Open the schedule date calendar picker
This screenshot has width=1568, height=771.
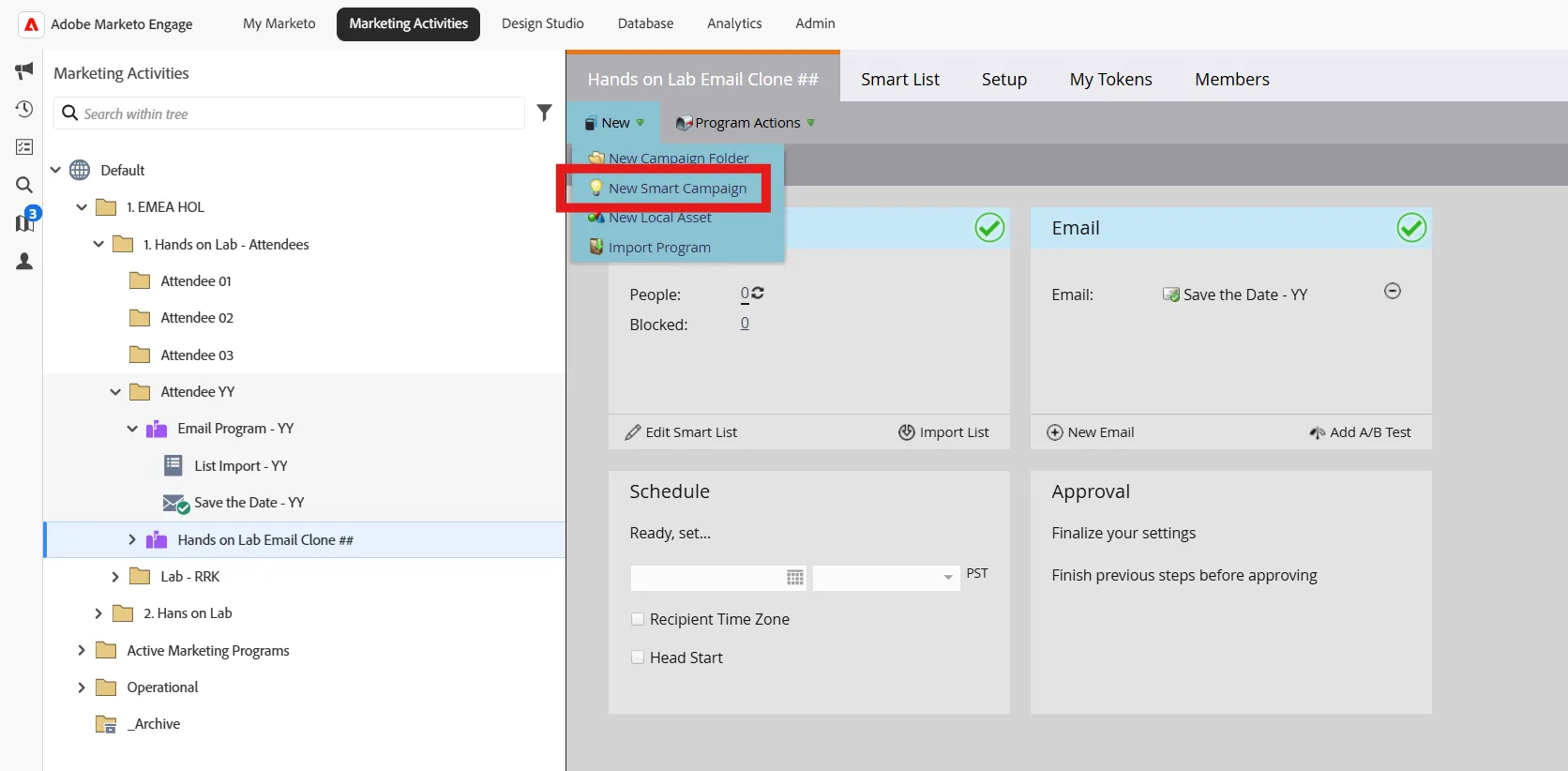(795, 578)
